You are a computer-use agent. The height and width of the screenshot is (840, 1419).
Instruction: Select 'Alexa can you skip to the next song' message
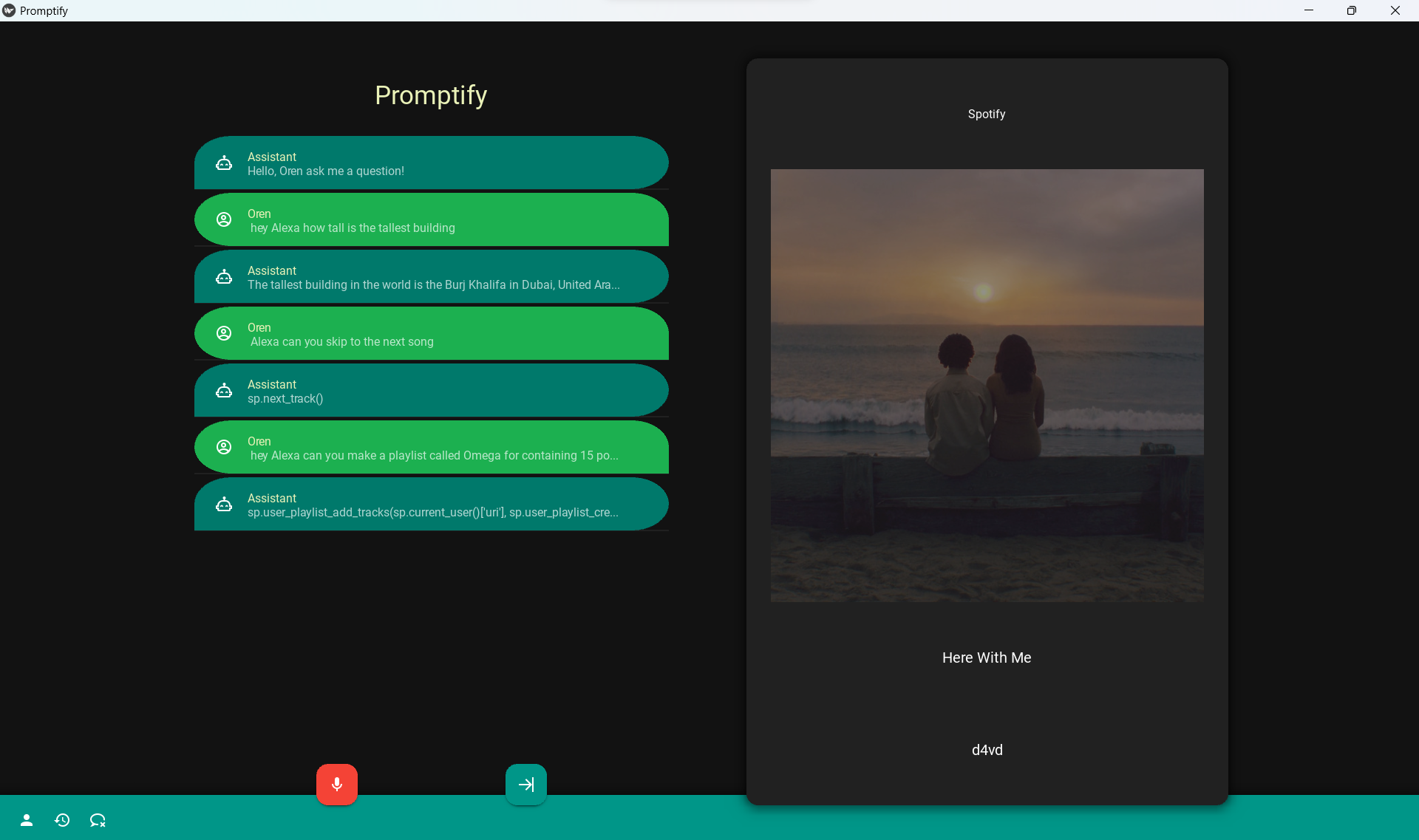[431, 334]
